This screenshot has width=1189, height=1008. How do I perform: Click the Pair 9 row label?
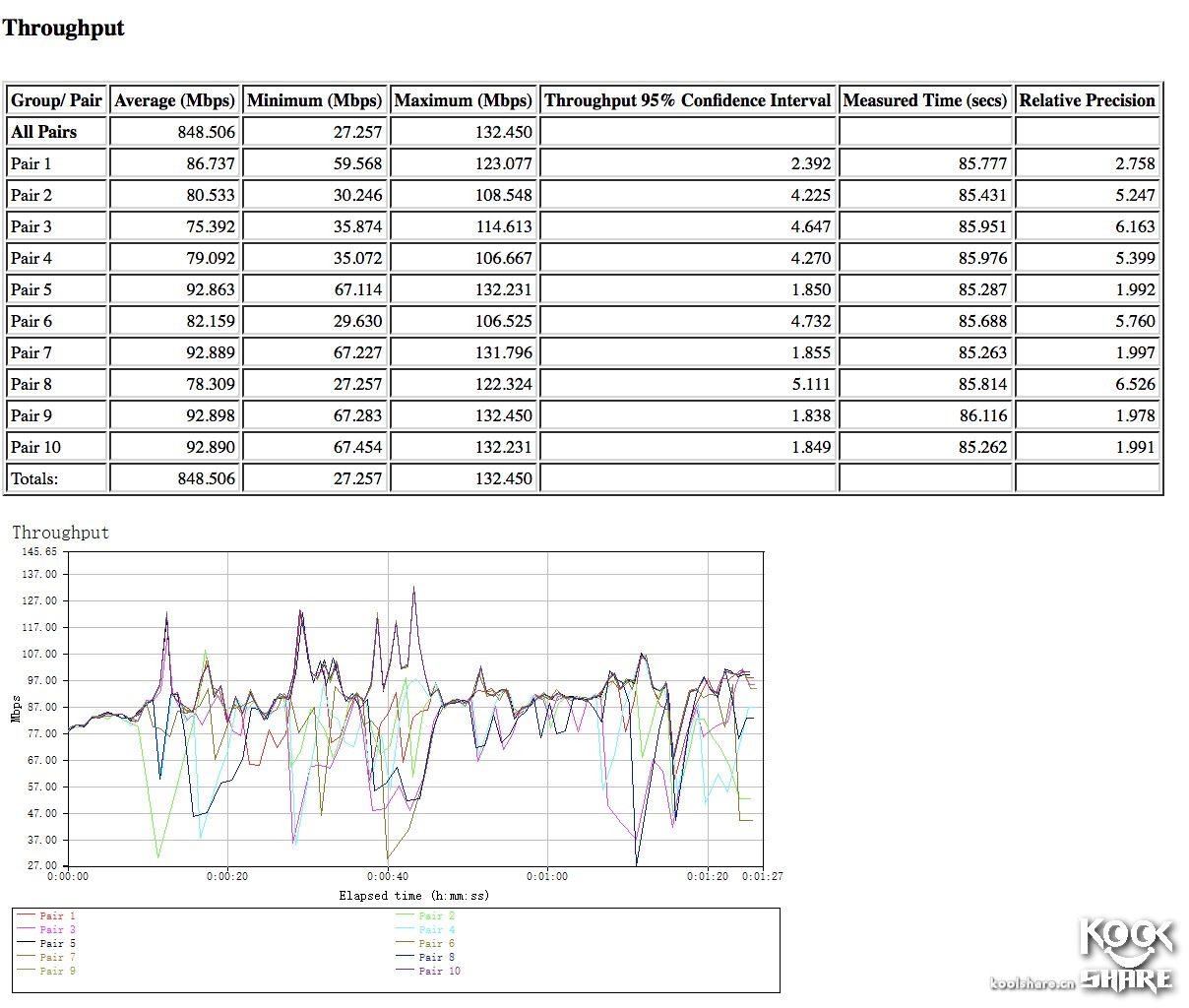(x=31, y=415)
